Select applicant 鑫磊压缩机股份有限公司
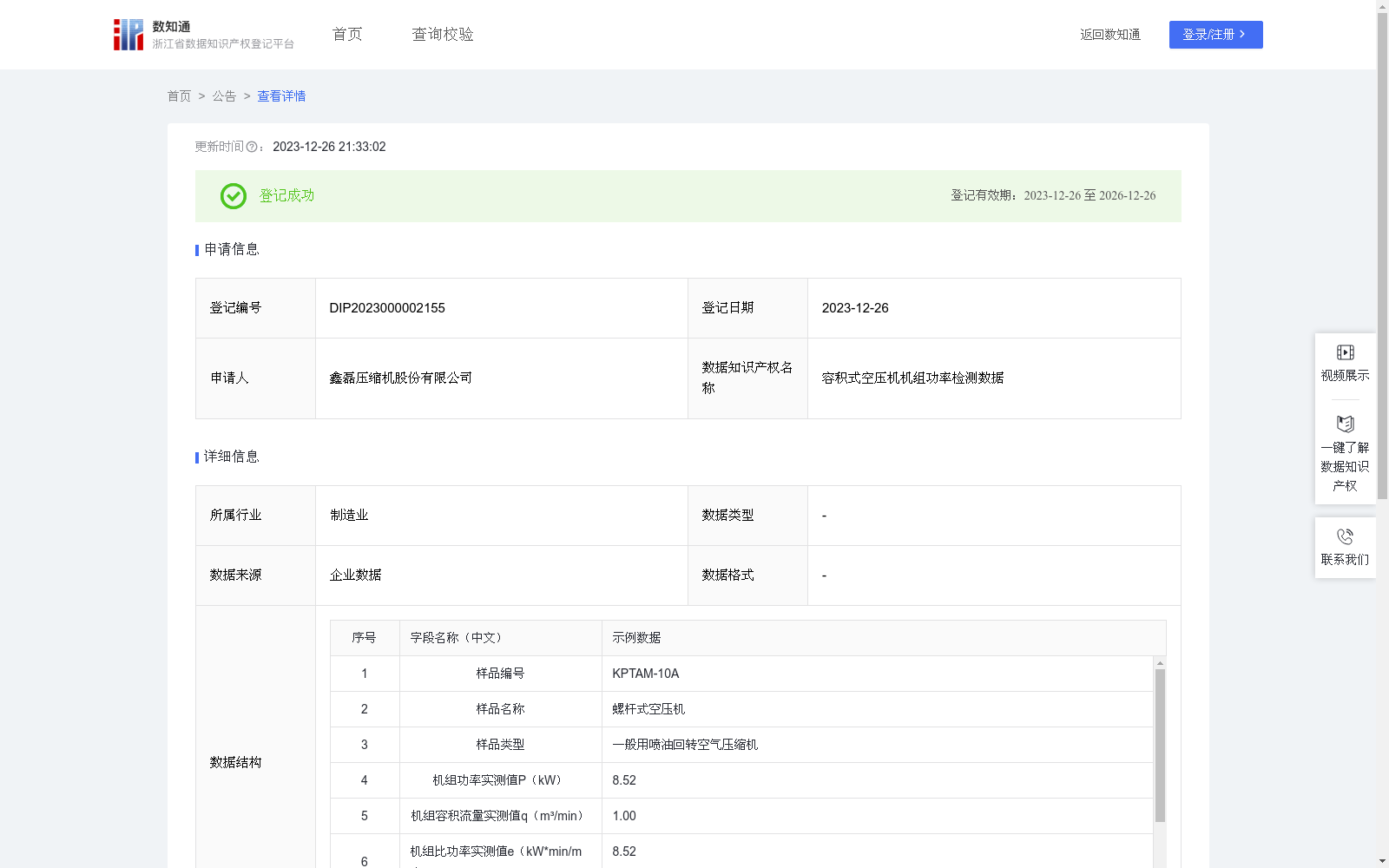Image resolution: width=1389 pixels, height=868 pixels. pyautogui.click(x=401, y=378)
